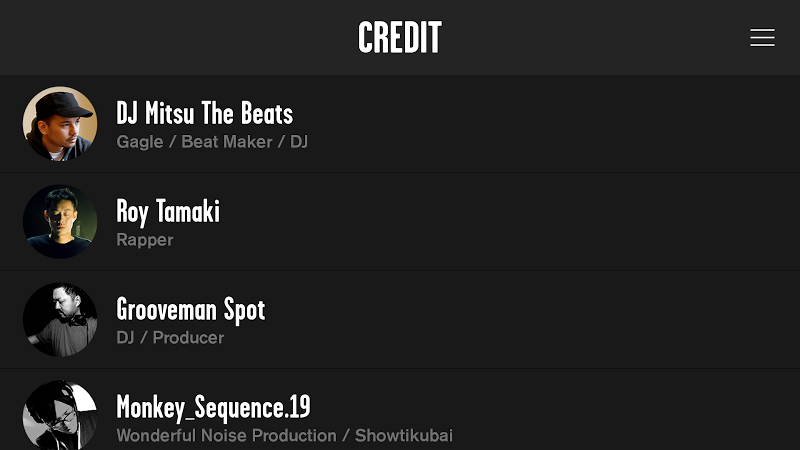The height and width of the screenshot is (450, 800).
Task: Tap the Monkey_Sequence.19 avatar
Action: 60,416
